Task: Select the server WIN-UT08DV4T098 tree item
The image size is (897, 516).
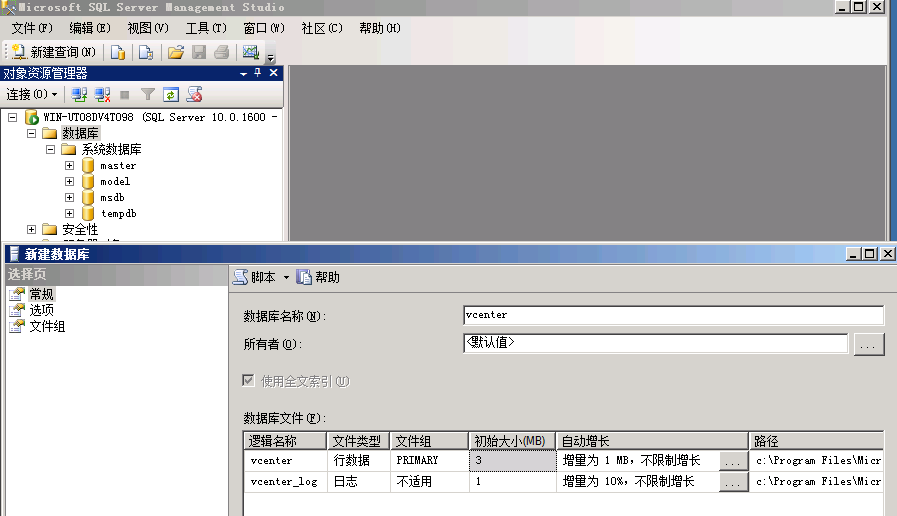Action: [x=154, y=117]
